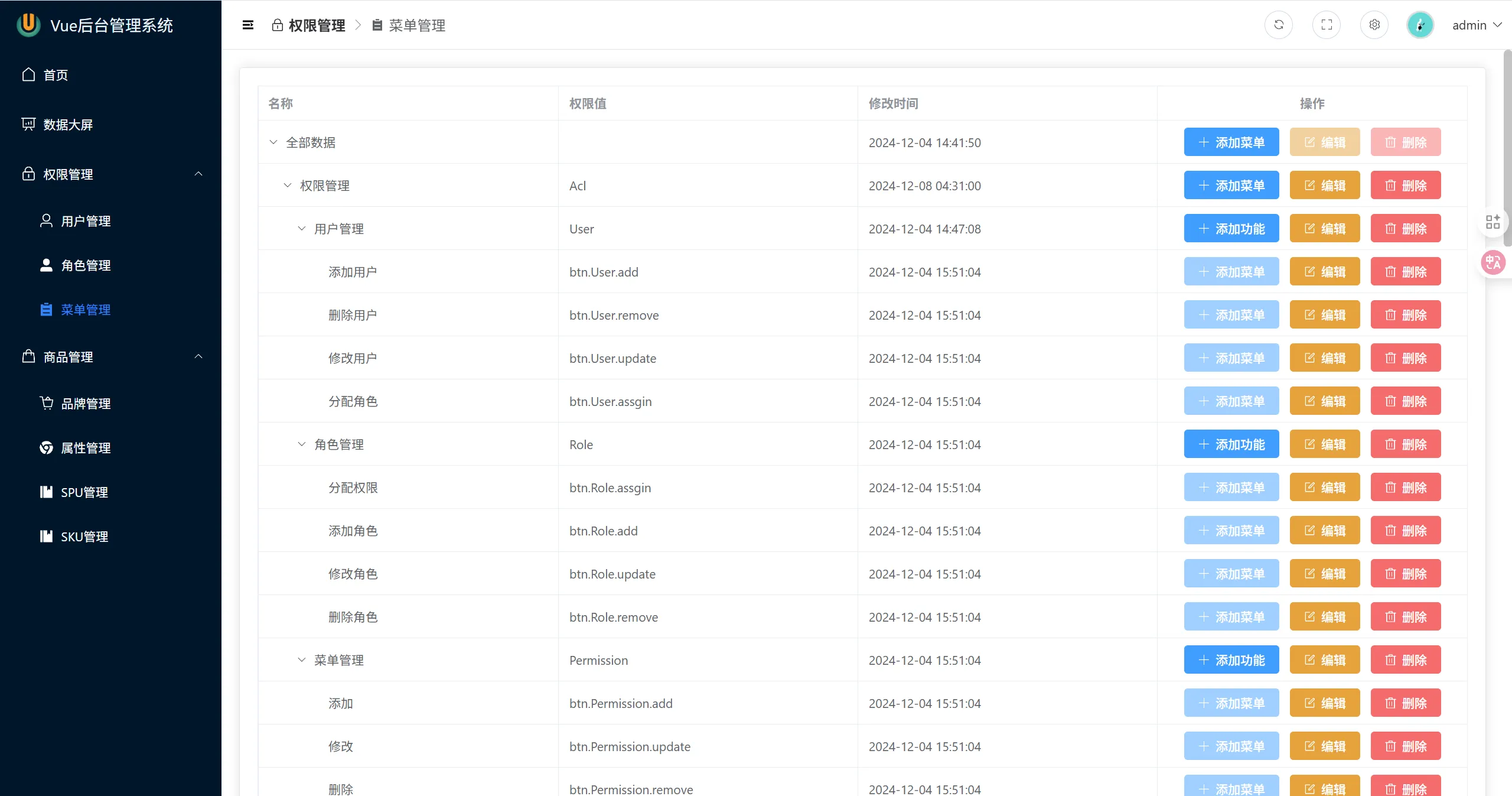
Task: Collapse sidebar with hamburger fold icon
Action: (248, 25)
